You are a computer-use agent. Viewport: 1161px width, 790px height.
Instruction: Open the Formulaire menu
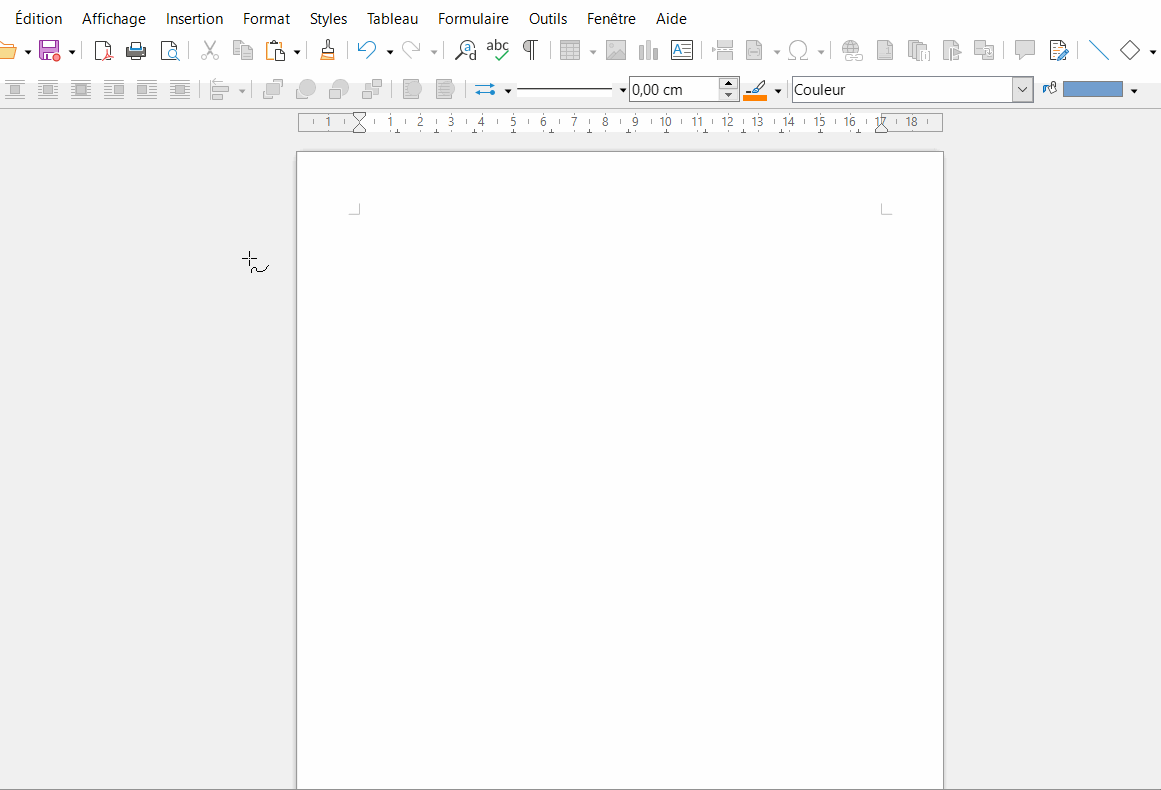473,19
